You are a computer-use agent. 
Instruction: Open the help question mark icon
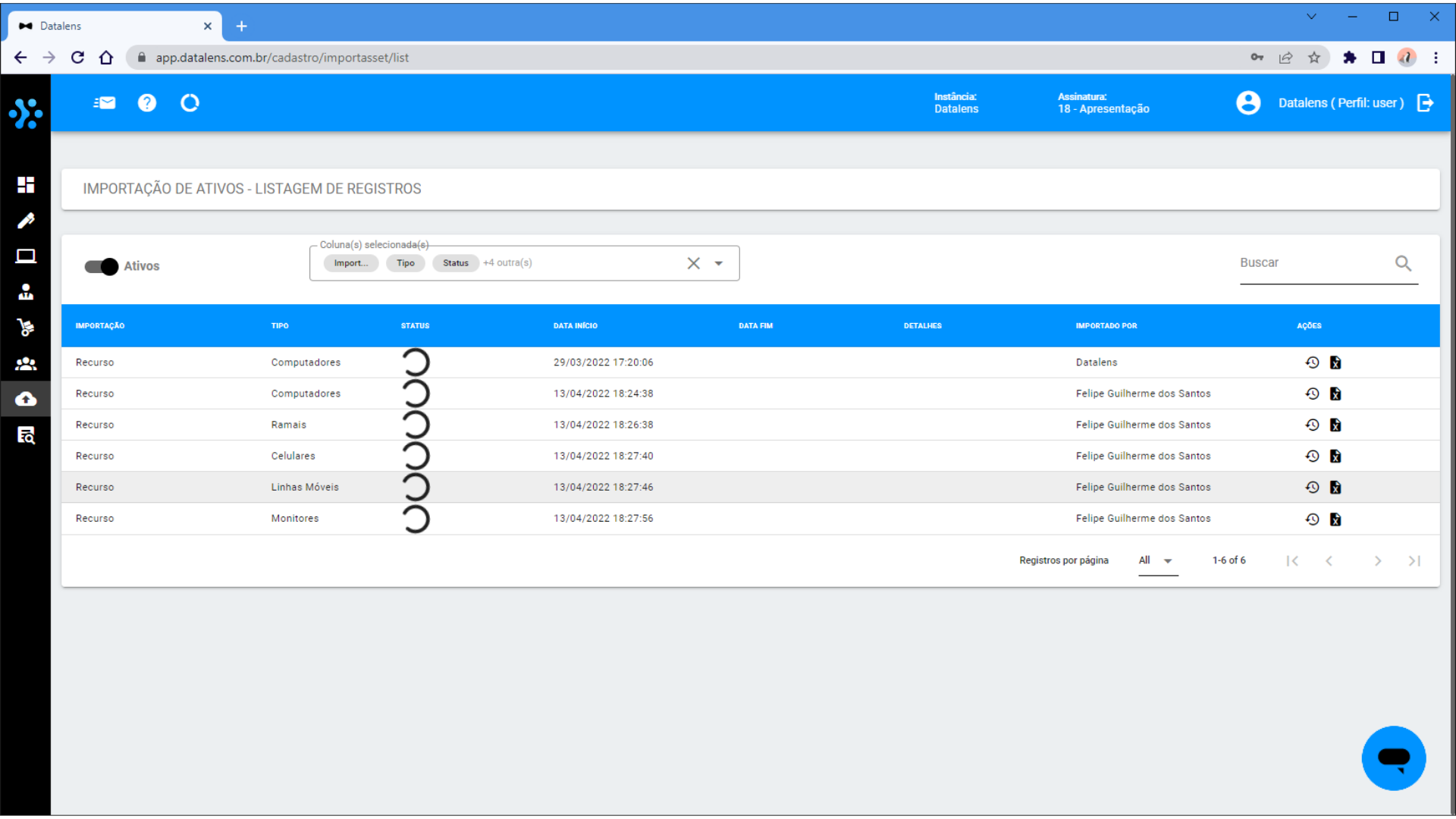tap(147, 103)
